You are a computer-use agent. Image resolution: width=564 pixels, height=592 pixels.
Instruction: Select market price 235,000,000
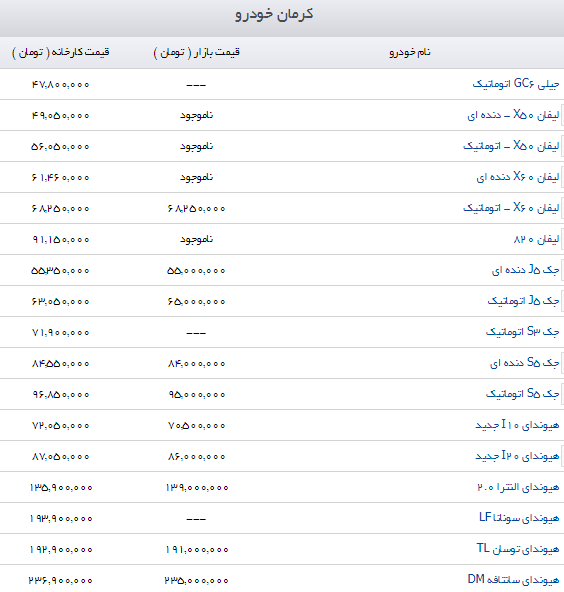[197, 580]
